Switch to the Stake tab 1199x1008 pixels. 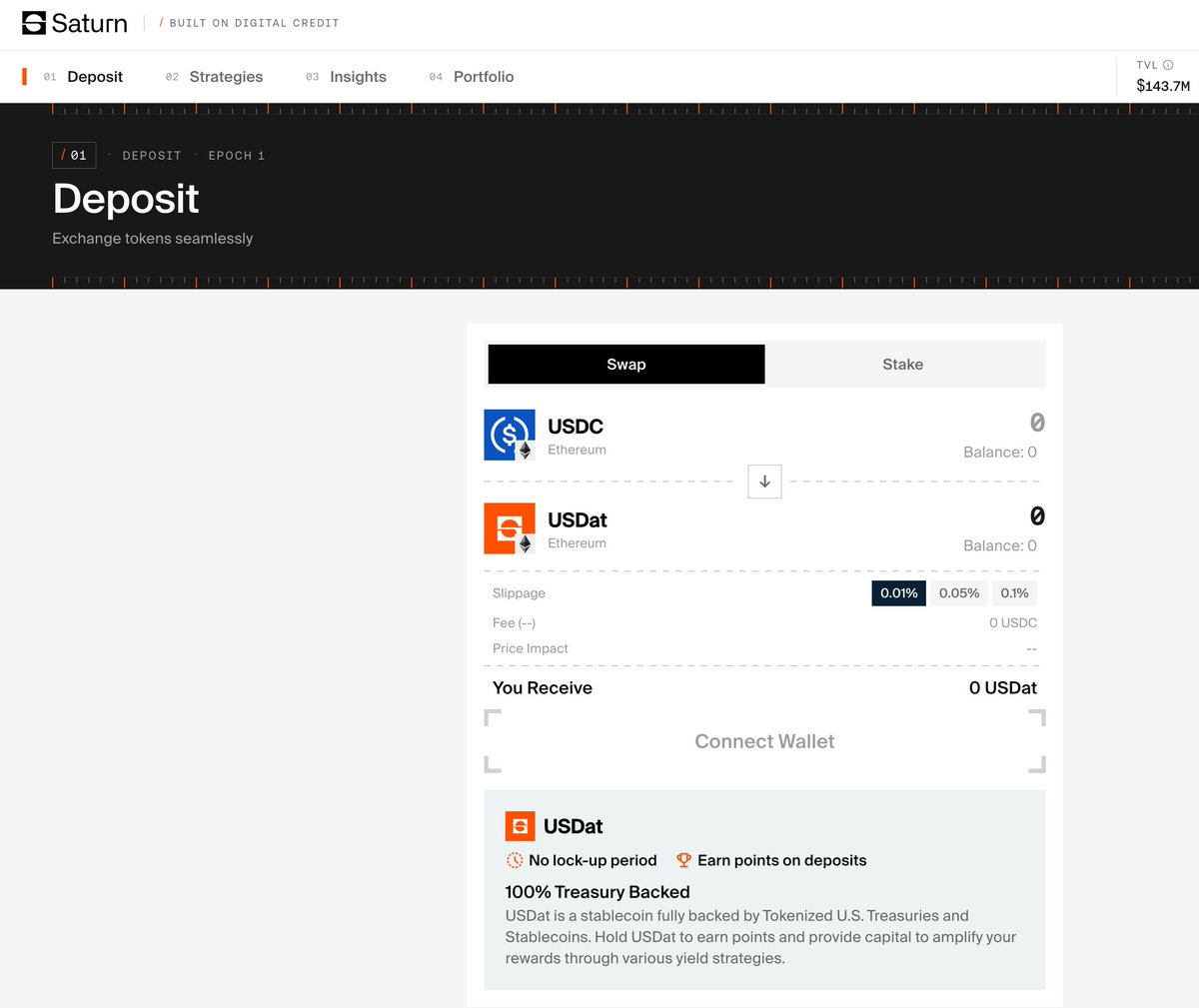tap(903, 365)
